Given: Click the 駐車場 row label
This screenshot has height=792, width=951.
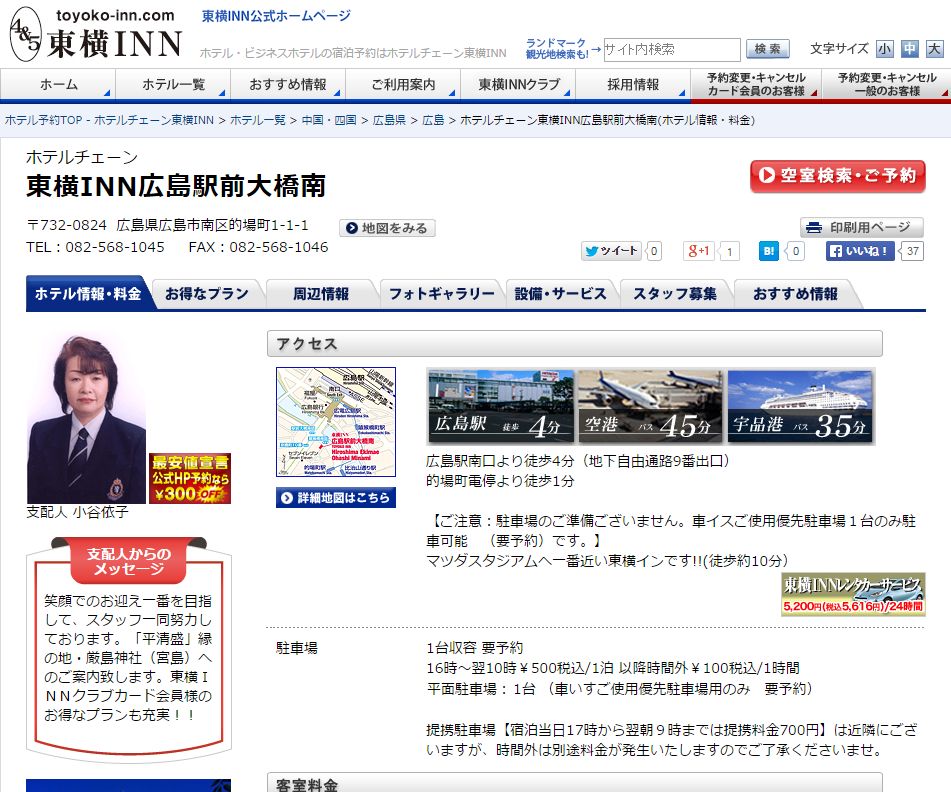Looking at the screenshot, I should 297,648.
